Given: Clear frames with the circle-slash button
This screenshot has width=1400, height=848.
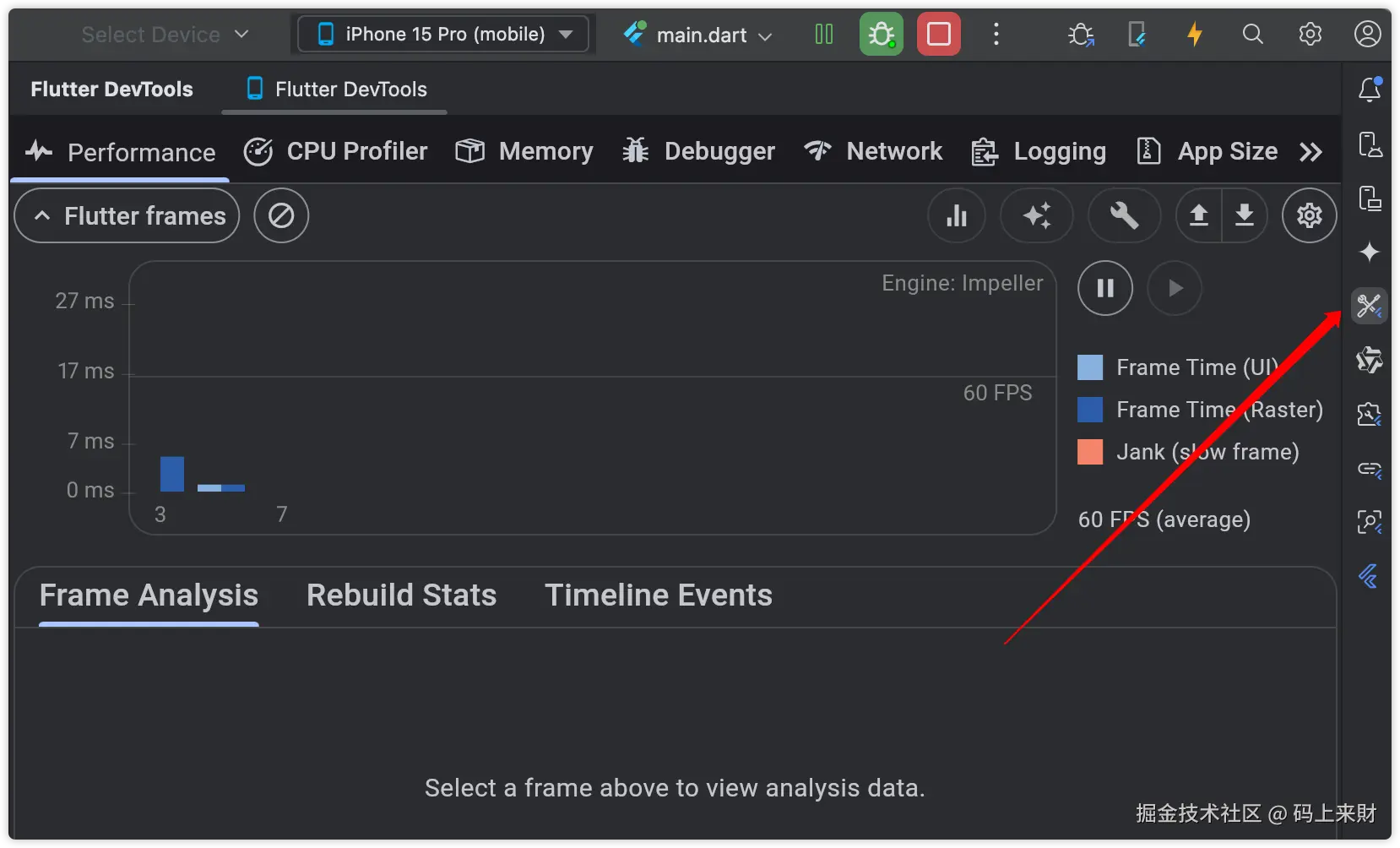Looking at the screenshot, I should click(281, 216).
